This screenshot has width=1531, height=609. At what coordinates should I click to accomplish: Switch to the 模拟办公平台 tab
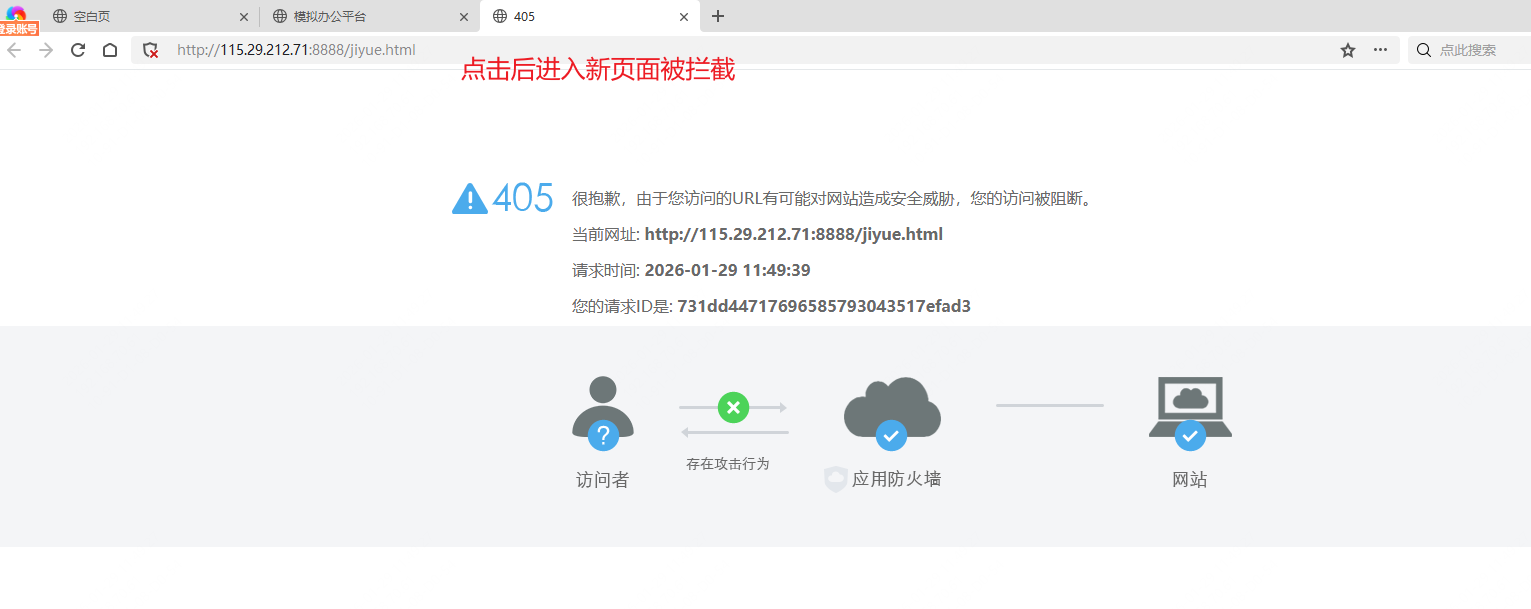click(369, 17)
